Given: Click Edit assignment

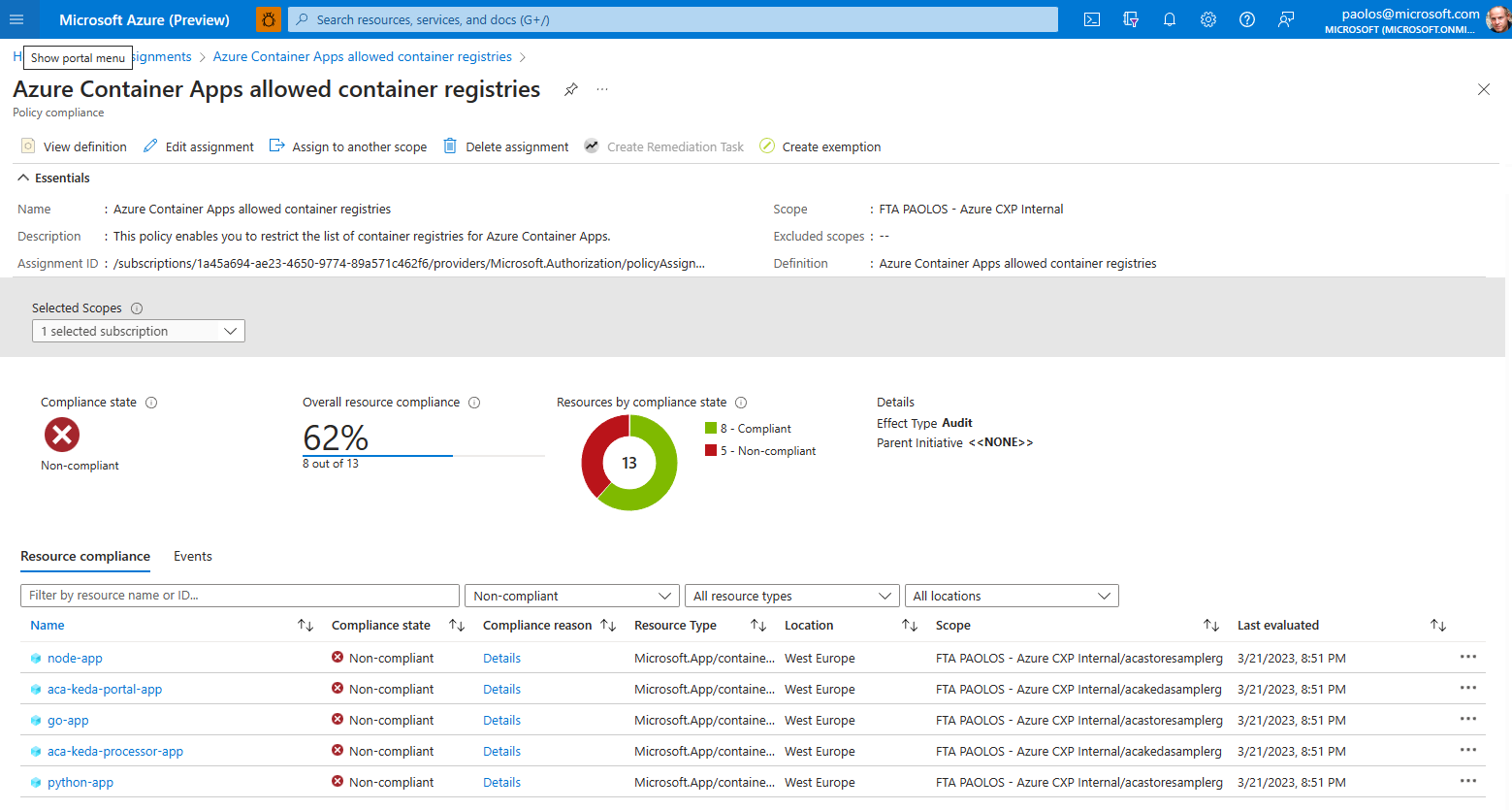Looking at the screenshot, I should click(199, 146).
